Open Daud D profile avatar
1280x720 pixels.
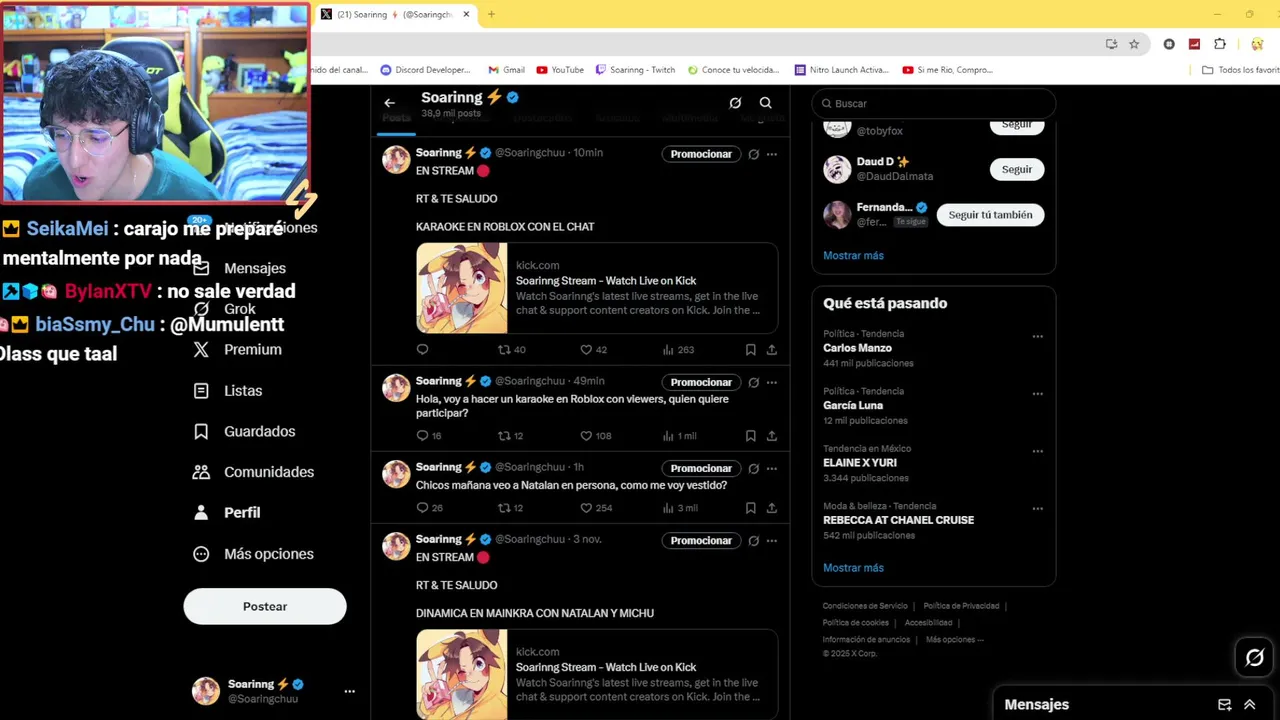(x=837, y=169)
